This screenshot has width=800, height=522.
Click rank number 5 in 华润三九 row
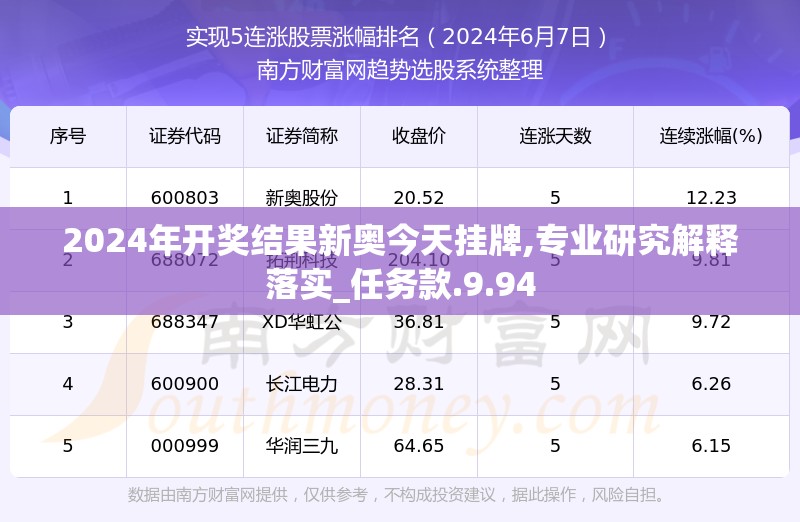pyautogui.click(x=68, y=446)
